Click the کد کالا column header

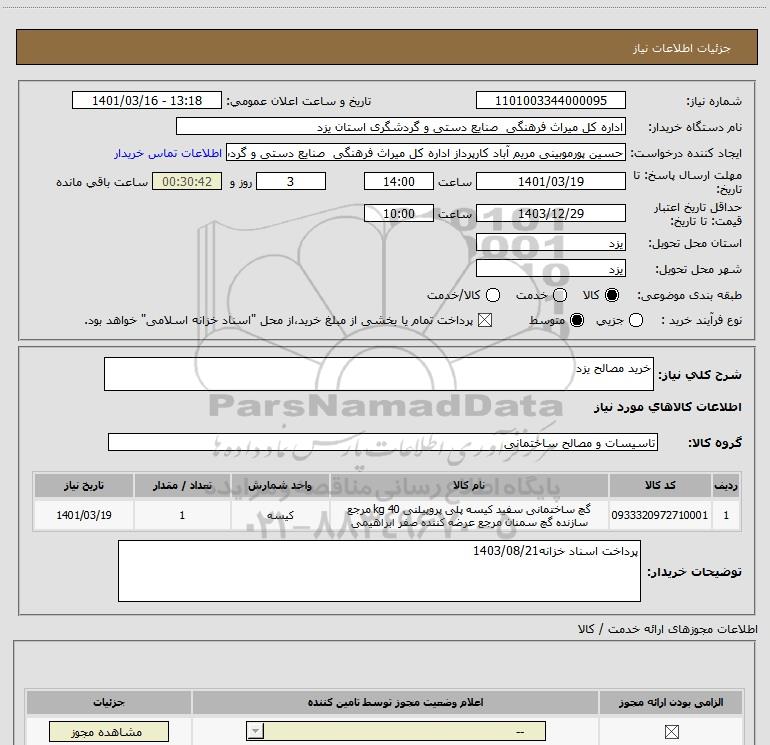click(660, 485)
